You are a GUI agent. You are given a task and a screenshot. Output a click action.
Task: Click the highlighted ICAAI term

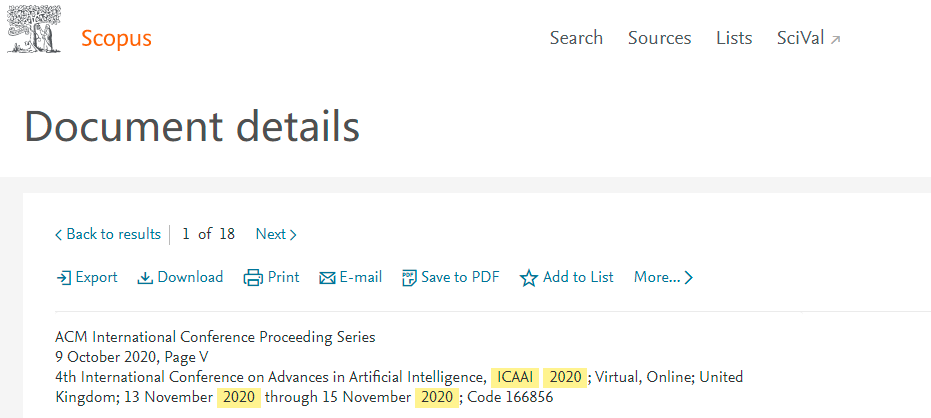(x=515, y=378)
